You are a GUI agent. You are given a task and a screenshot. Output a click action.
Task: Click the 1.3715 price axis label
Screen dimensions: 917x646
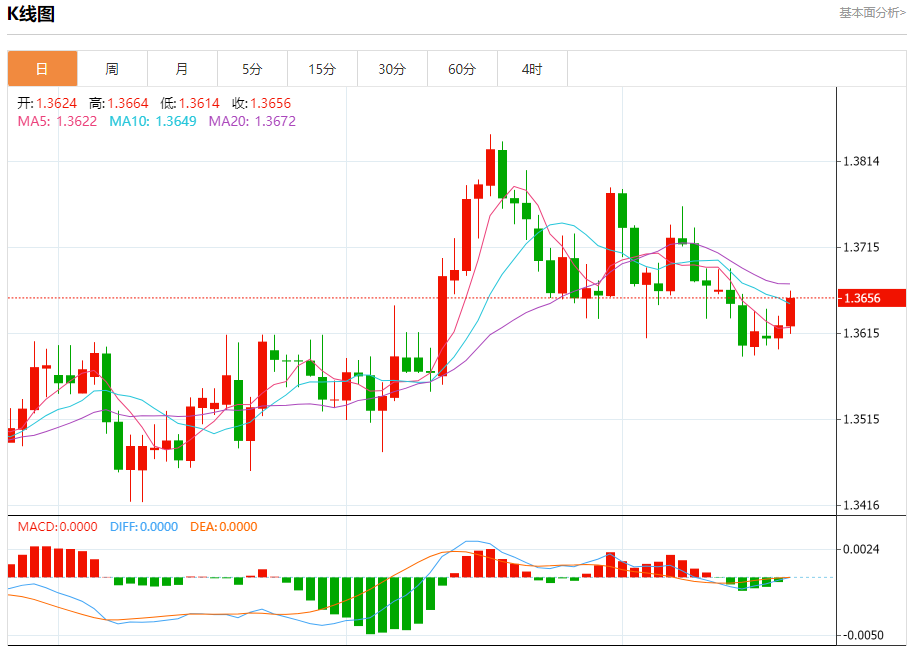[x=861, y=247]
